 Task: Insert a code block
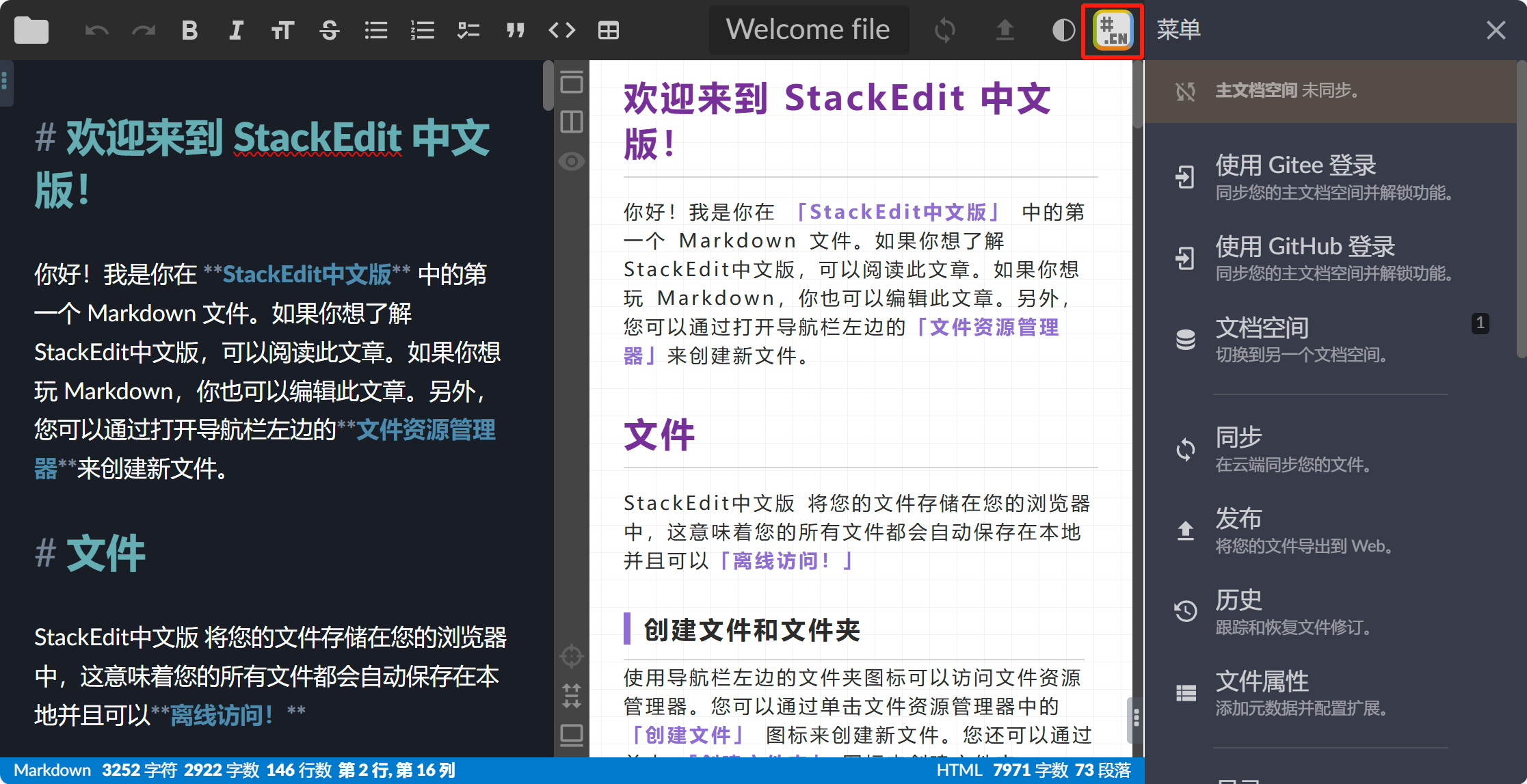click(561, 30)
